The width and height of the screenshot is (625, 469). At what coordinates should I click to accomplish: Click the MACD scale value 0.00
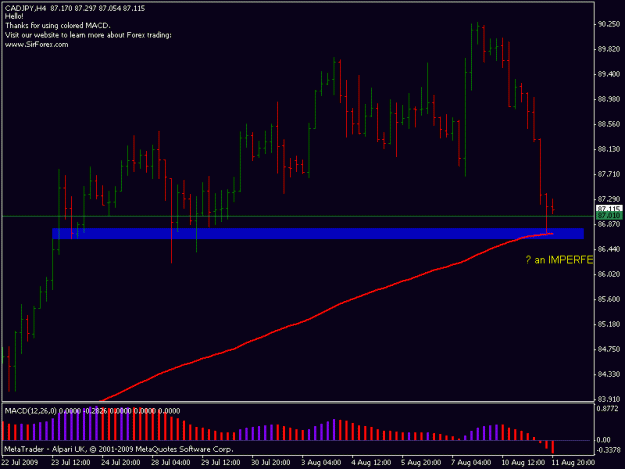point(604,440)
